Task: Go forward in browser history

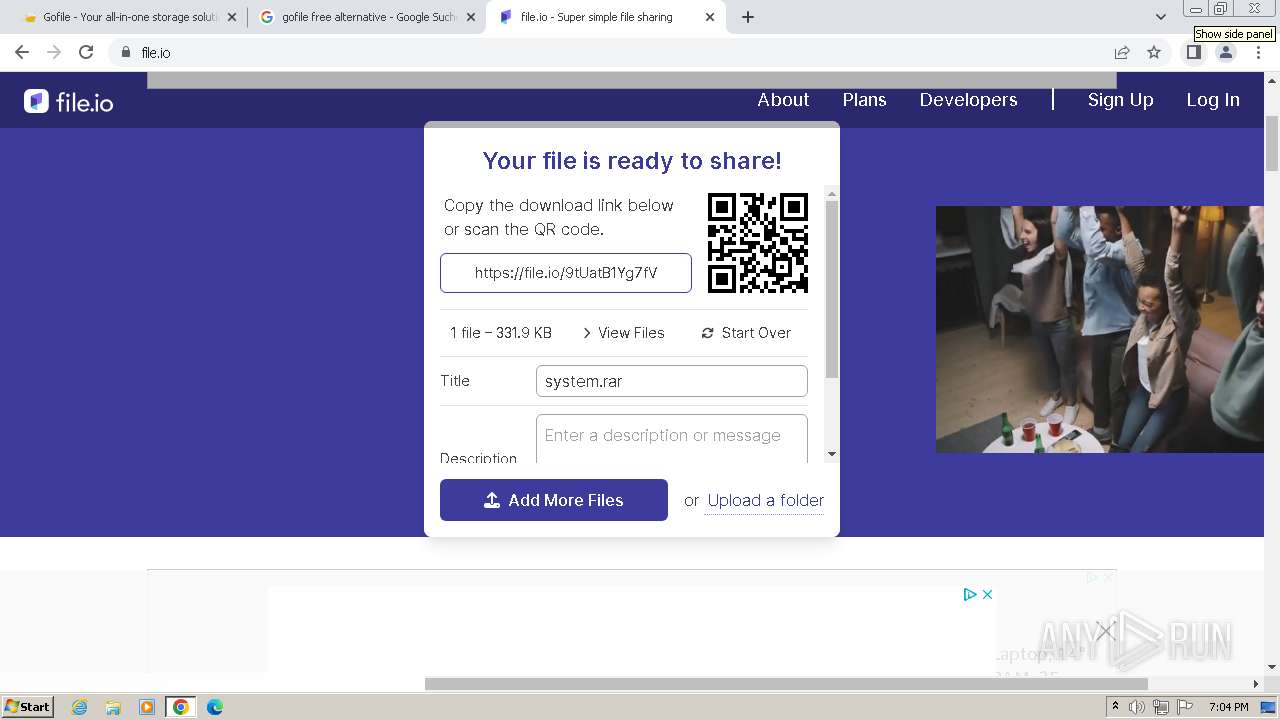Action: coord(54,52)
